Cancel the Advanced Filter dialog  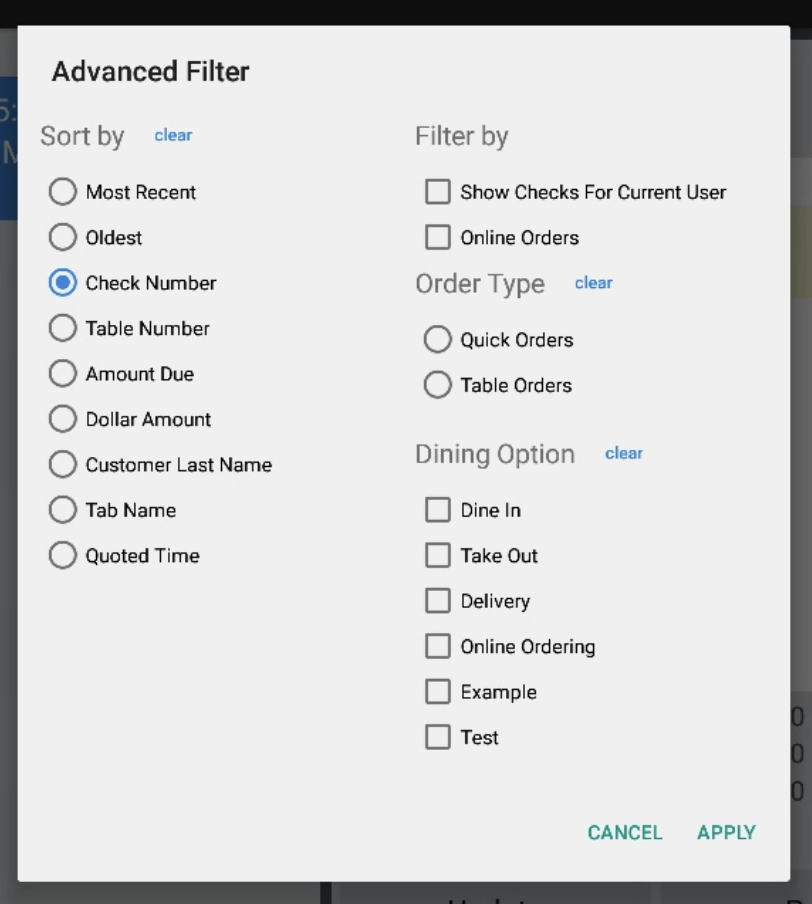click(x=625, y=832)
